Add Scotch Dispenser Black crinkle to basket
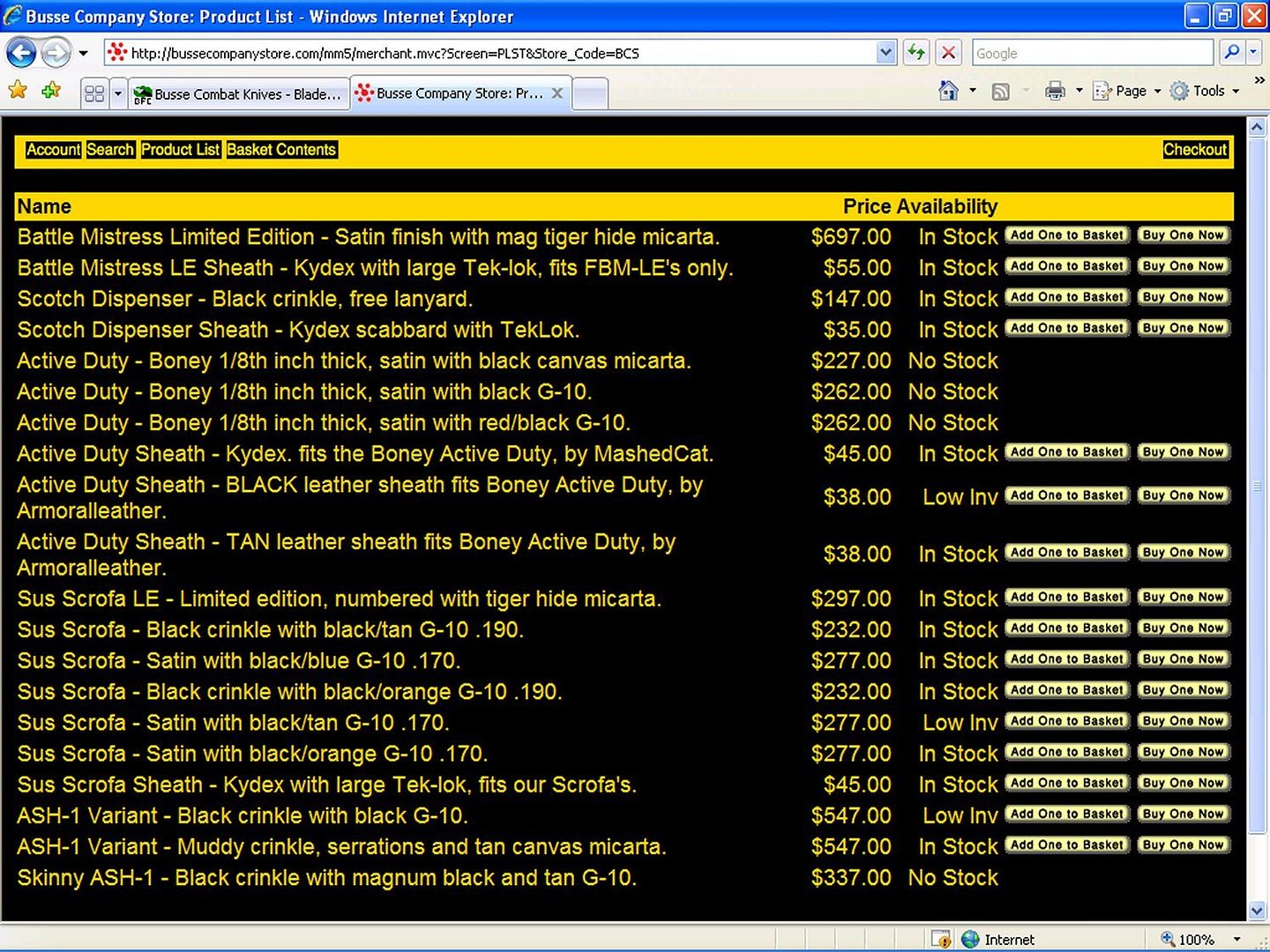Viewport: 1270px width, 952px height. pyautogui.click(x=1067, y=297)
